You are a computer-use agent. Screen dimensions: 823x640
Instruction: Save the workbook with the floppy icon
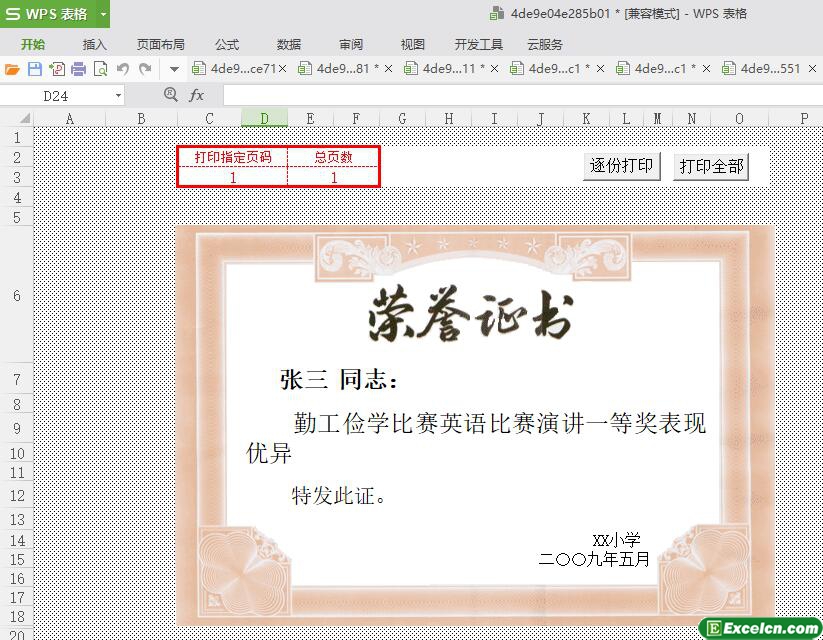pos(35,69)
